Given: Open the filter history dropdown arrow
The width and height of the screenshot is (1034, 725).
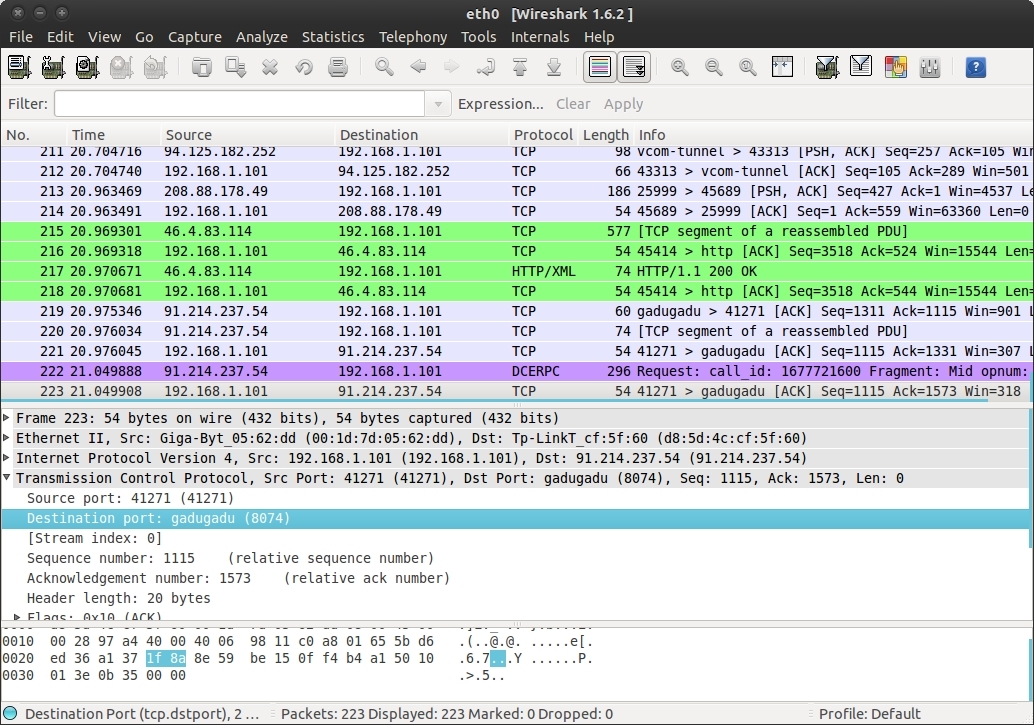Looking at the screenshot, I should [x=438, y=104].
